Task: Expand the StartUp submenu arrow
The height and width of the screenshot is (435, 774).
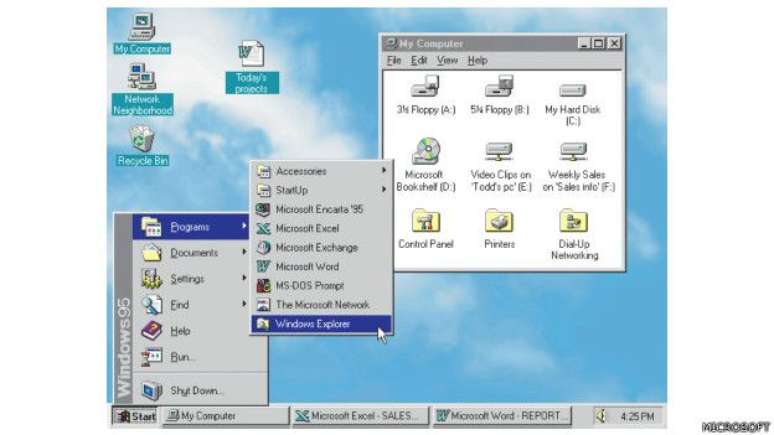Action: pos(384,189)
